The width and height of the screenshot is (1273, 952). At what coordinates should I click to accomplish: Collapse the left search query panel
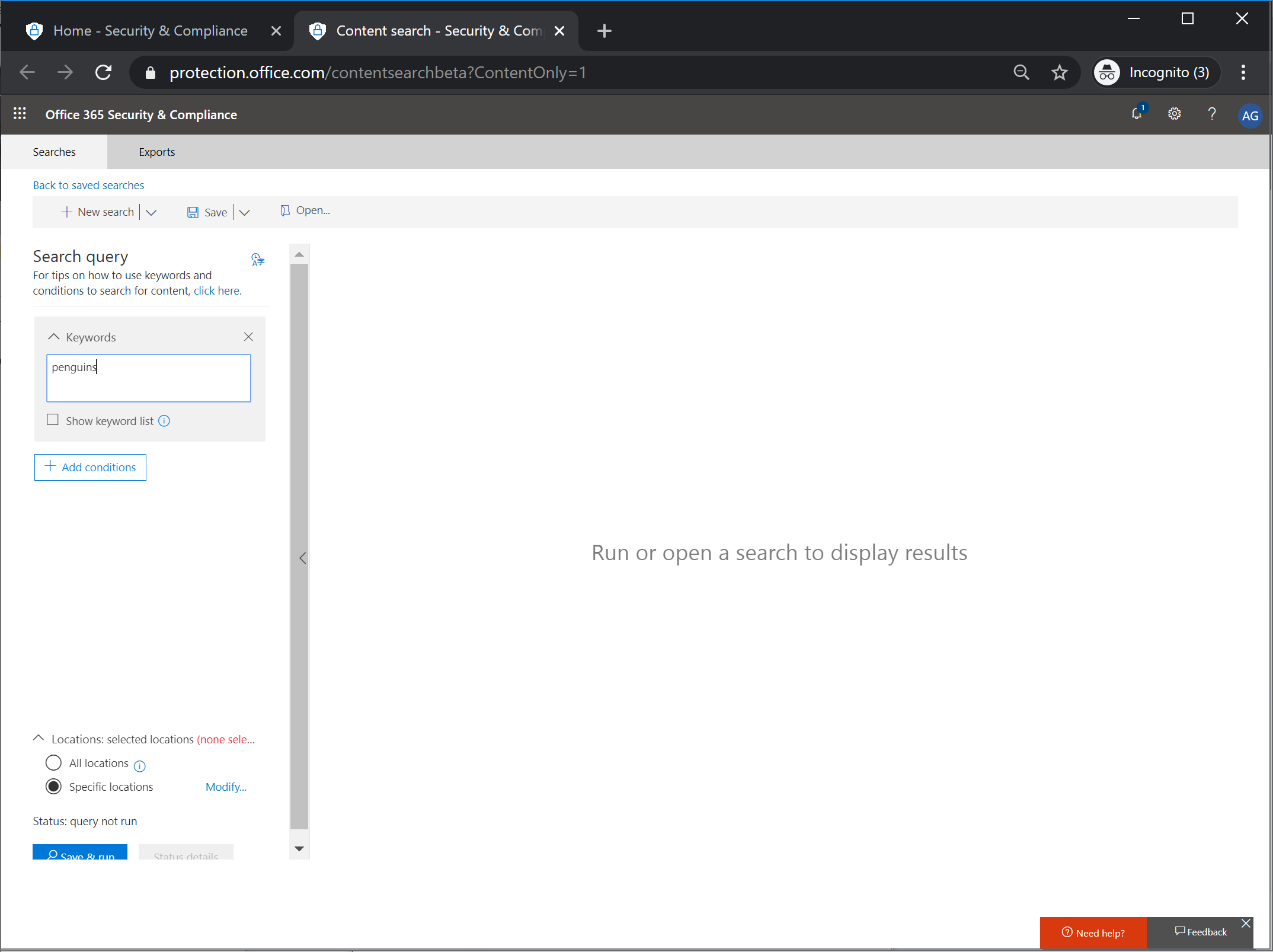(302, 558)
